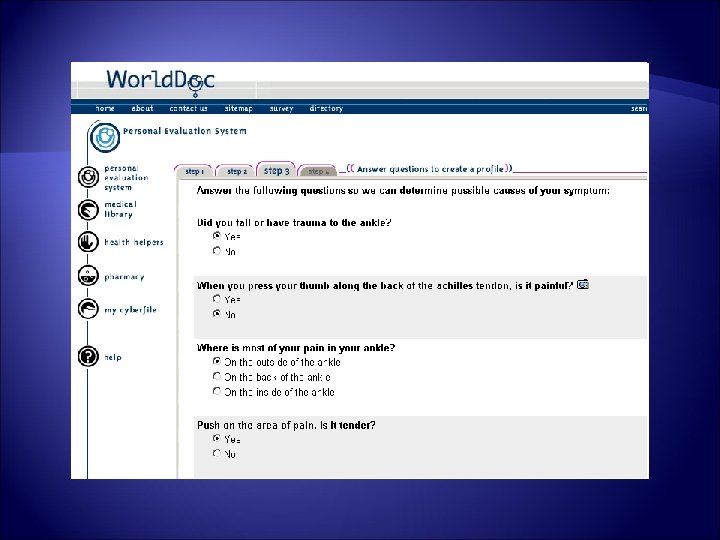Click the Answer questions to create a profile text
720x540 pixels.
pos(430,169)
